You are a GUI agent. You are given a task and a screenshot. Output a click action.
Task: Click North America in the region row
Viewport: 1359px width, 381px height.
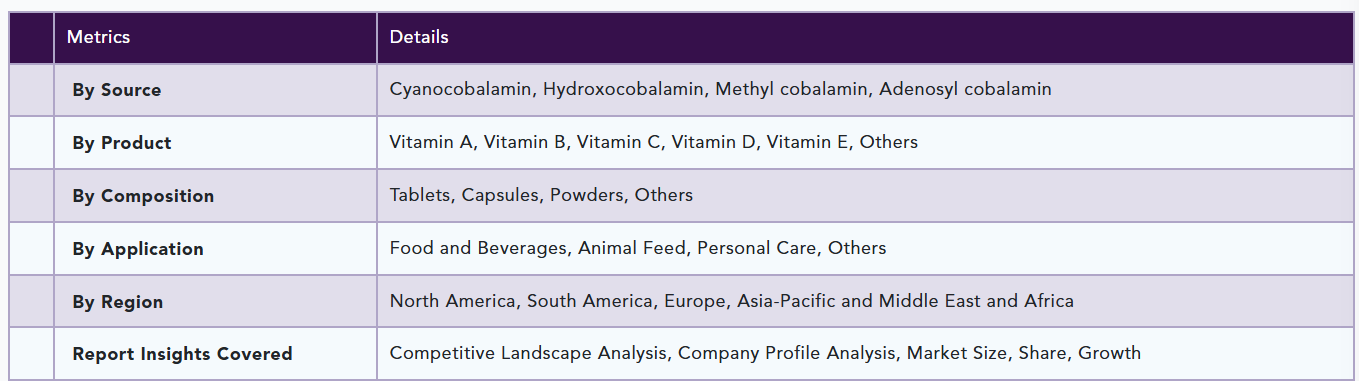click(453, 301)
